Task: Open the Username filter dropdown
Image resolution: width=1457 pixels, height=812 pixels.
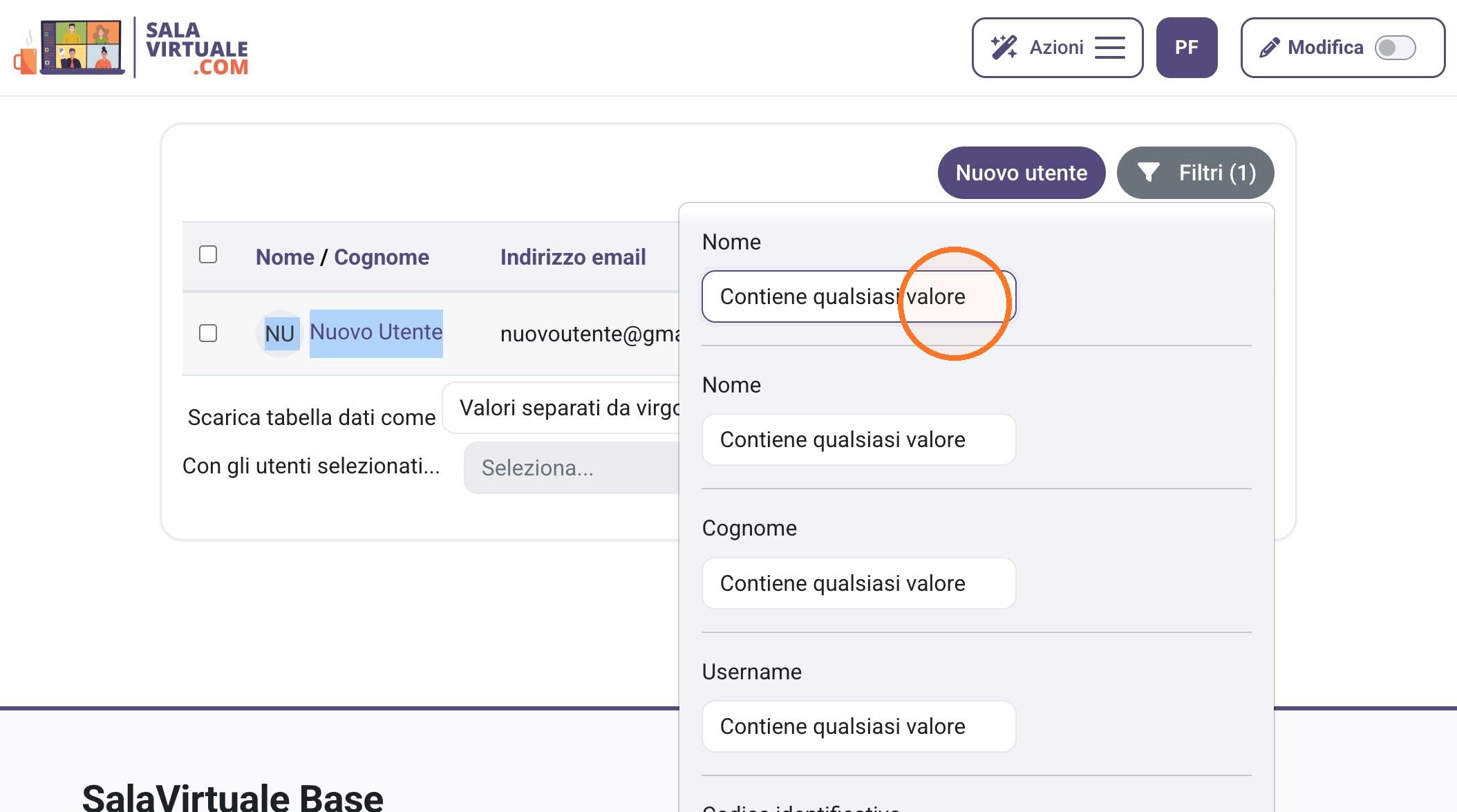Action: coord(858,726)
